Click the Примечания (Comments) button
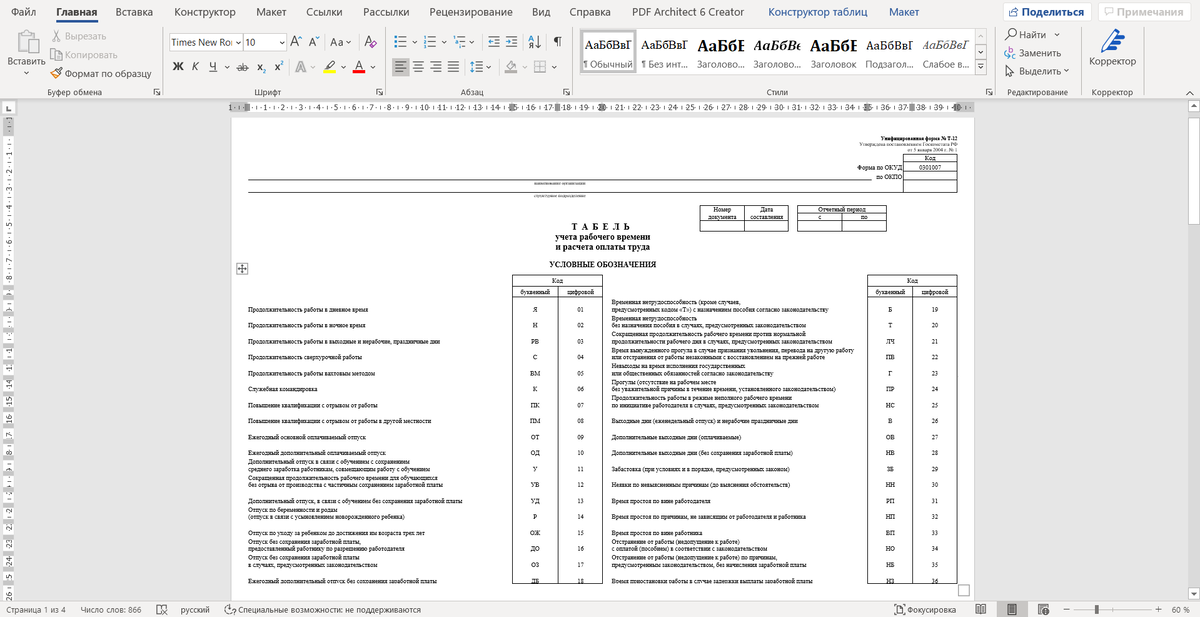The height and width of the screenshot is (617, 1200). (1145, 12)
